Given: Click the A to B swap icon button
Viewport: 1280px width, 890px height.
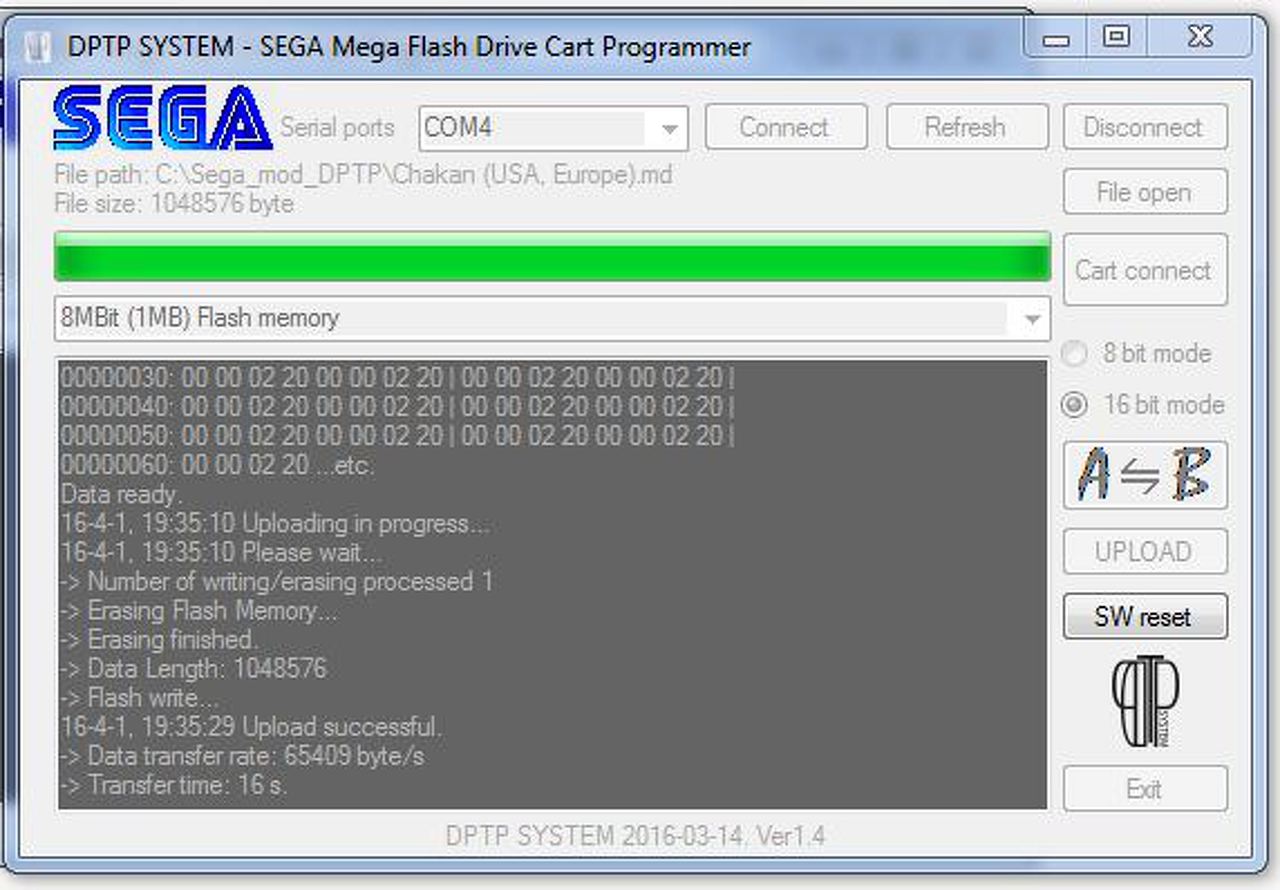Looking at the screenshot, I should tap(1145, 475).
